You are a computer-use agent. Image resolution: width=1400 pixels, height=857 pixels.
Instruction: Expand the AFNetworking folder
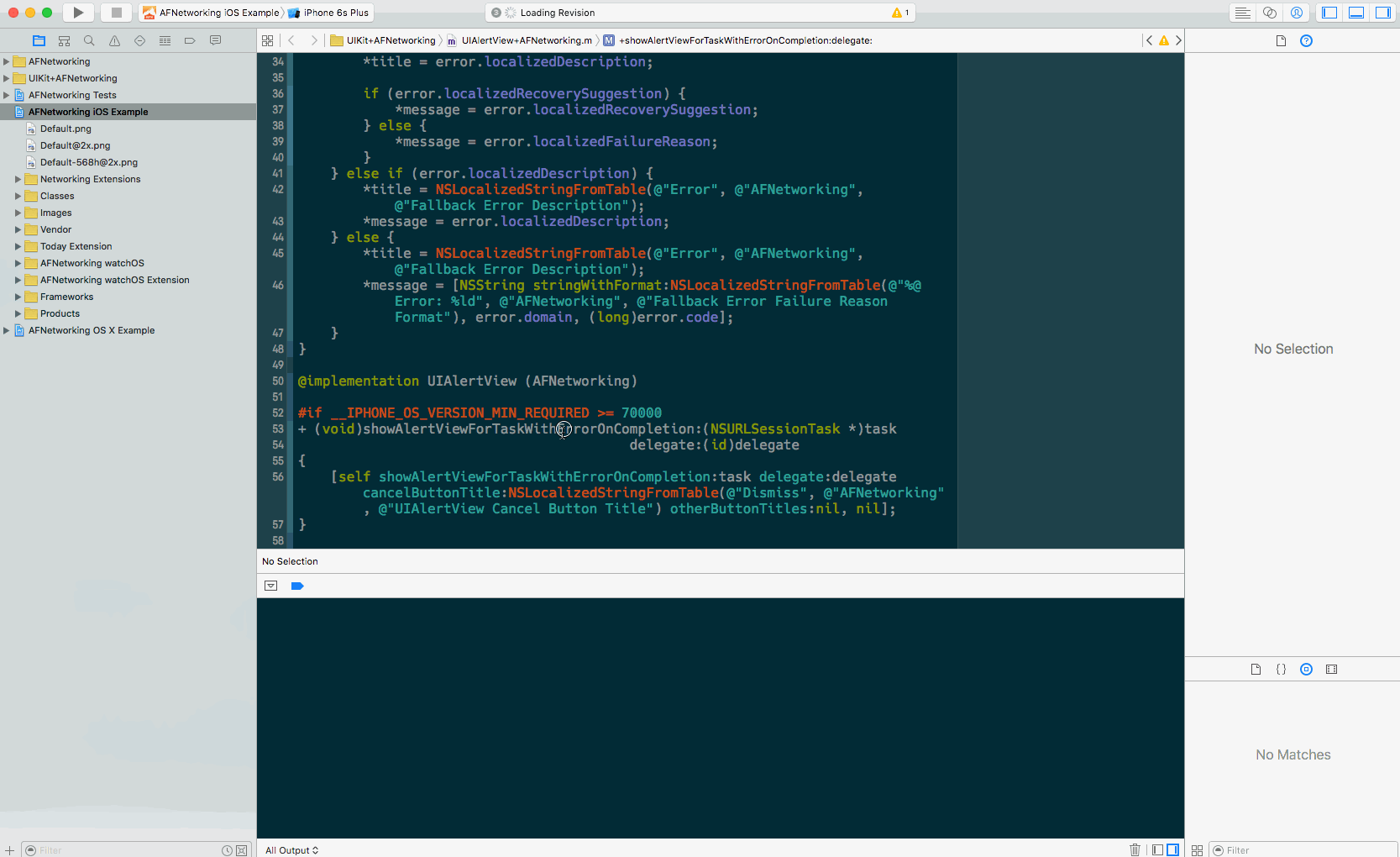(x=7, y=60)
